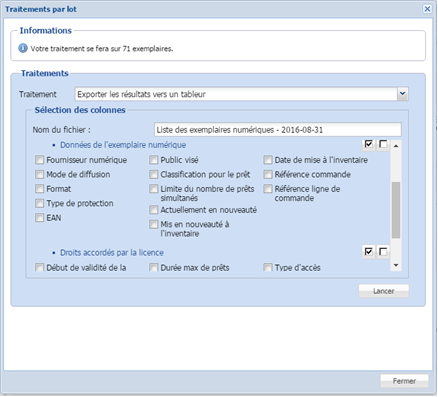Image resolution: width=438 pixels, height=397 pixels.
Task: Check all in Données de l'exemplaire numérique
Action: (x=369, y=144)
